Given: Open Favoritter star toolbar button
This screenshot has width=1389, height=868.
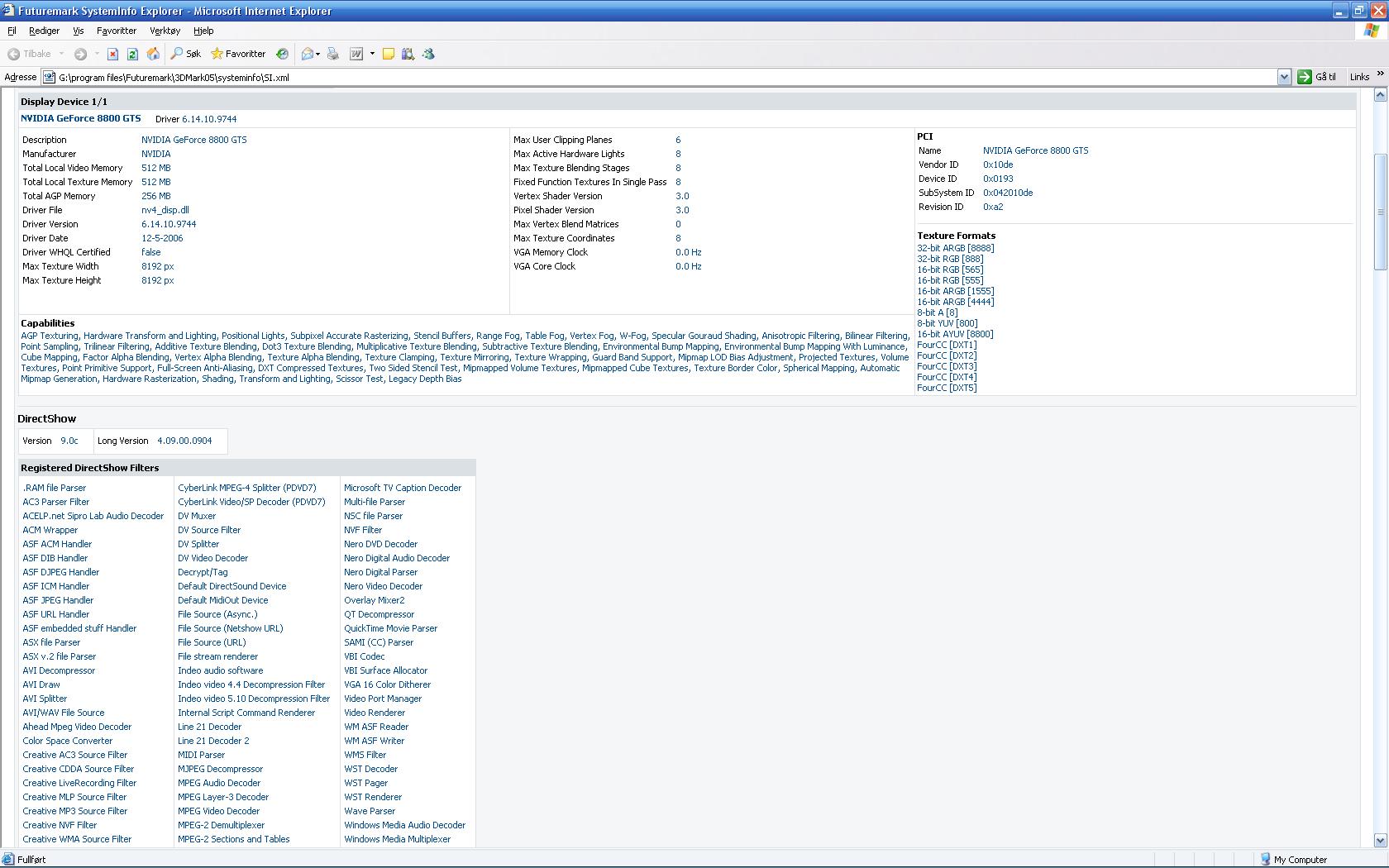Looking at the screenshot, I should coord(238,54).
